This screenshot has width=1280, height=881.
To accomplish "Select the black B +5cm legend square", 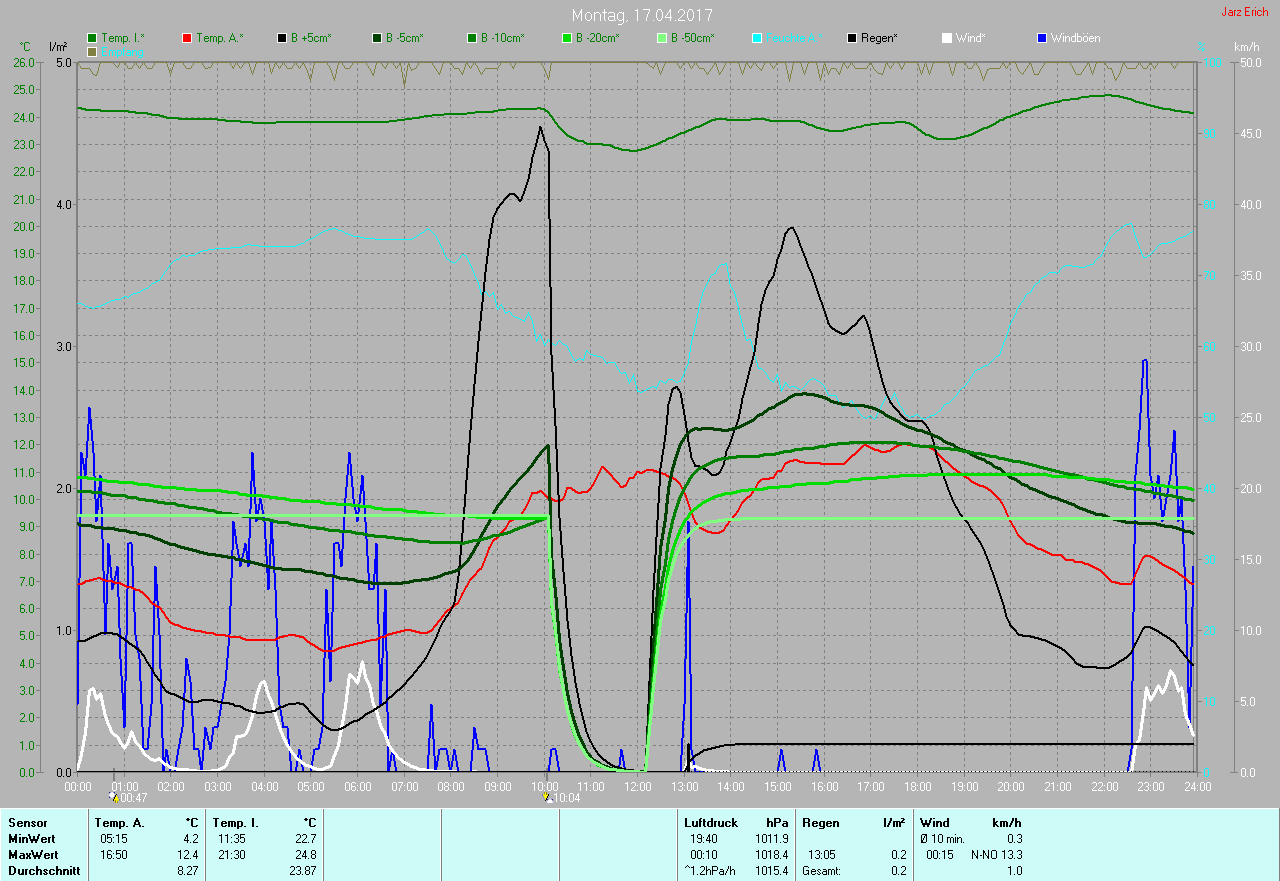I will coord(282,38).
